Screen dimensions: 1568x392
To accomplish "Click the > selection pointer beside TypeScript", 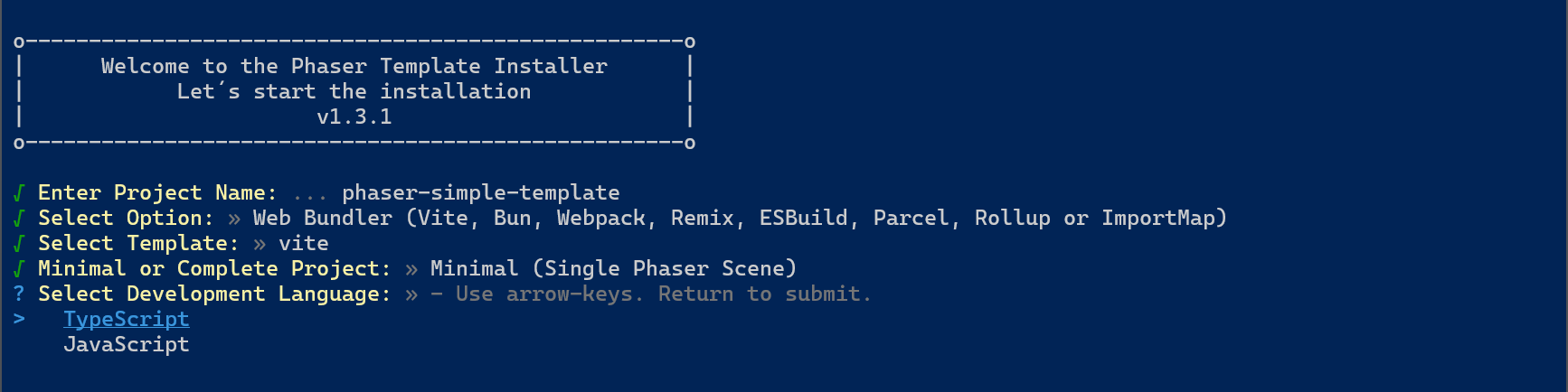I will (20, 319).
